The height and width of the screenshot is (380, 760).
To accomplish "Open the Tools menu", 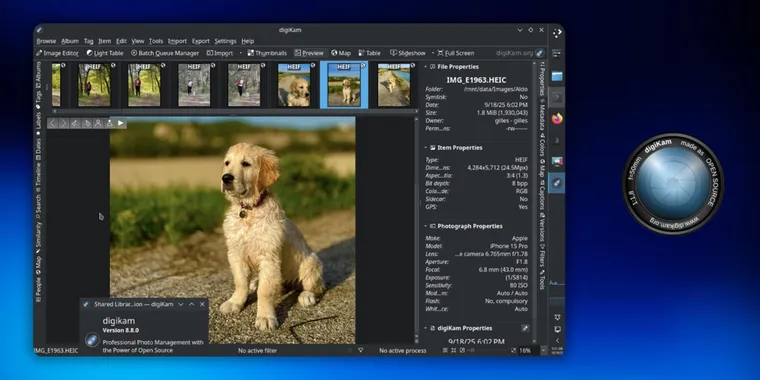I will 156,41.
